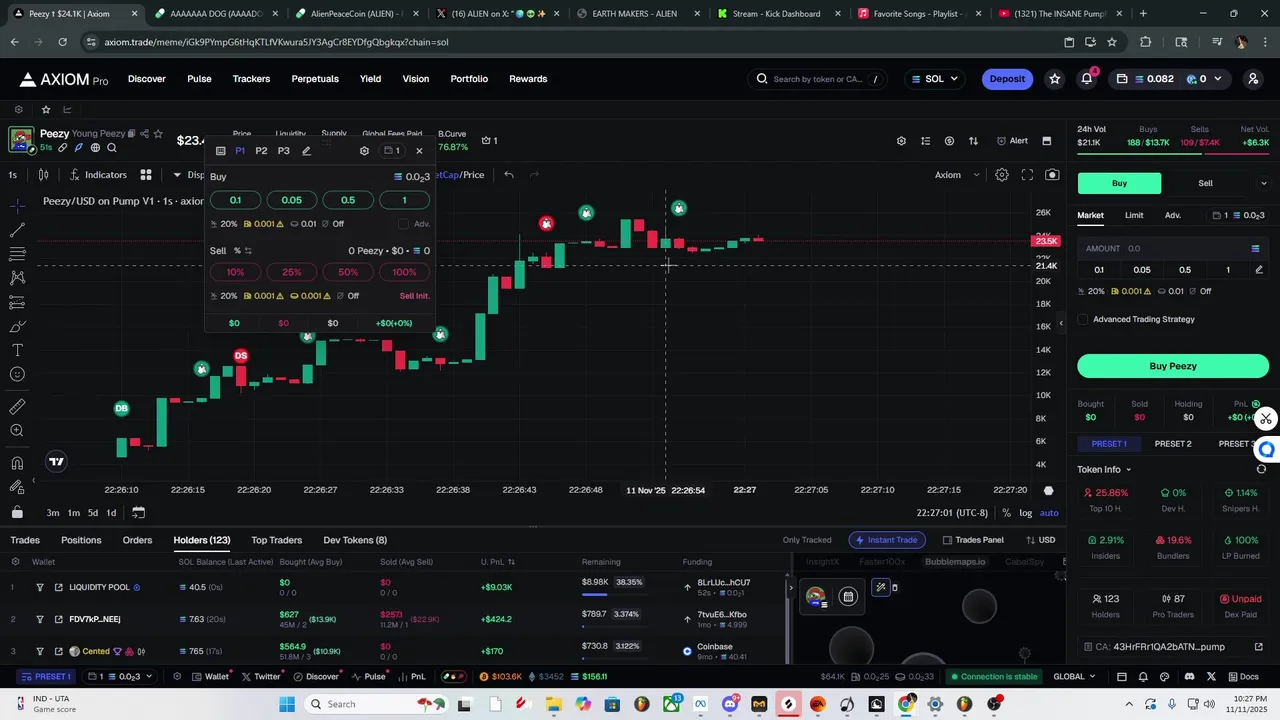
Task: Switch to Top Traders tab
Action: click(x=276, y=540)
